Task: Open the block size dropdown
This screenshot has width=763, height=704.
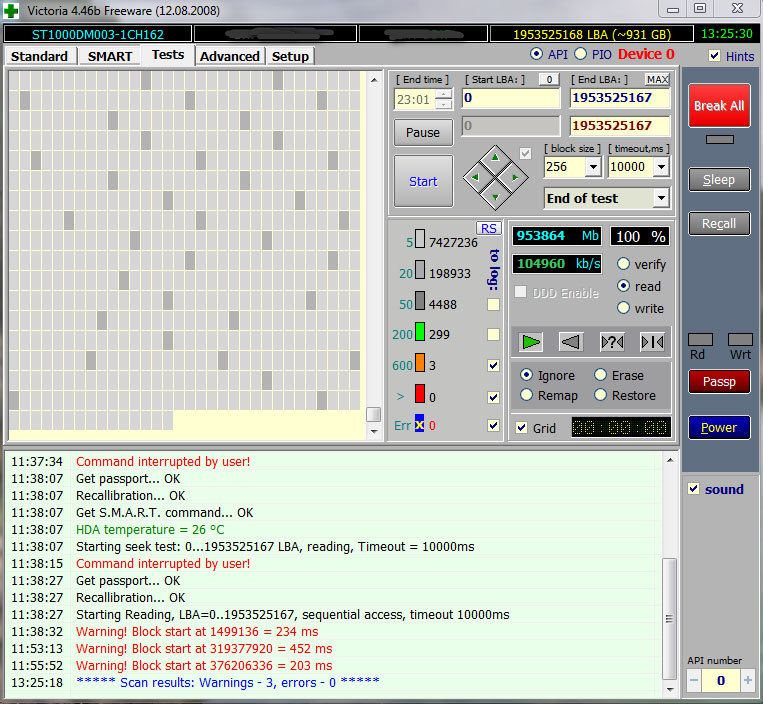Action: pyautogui.click(x=593, y=167)
